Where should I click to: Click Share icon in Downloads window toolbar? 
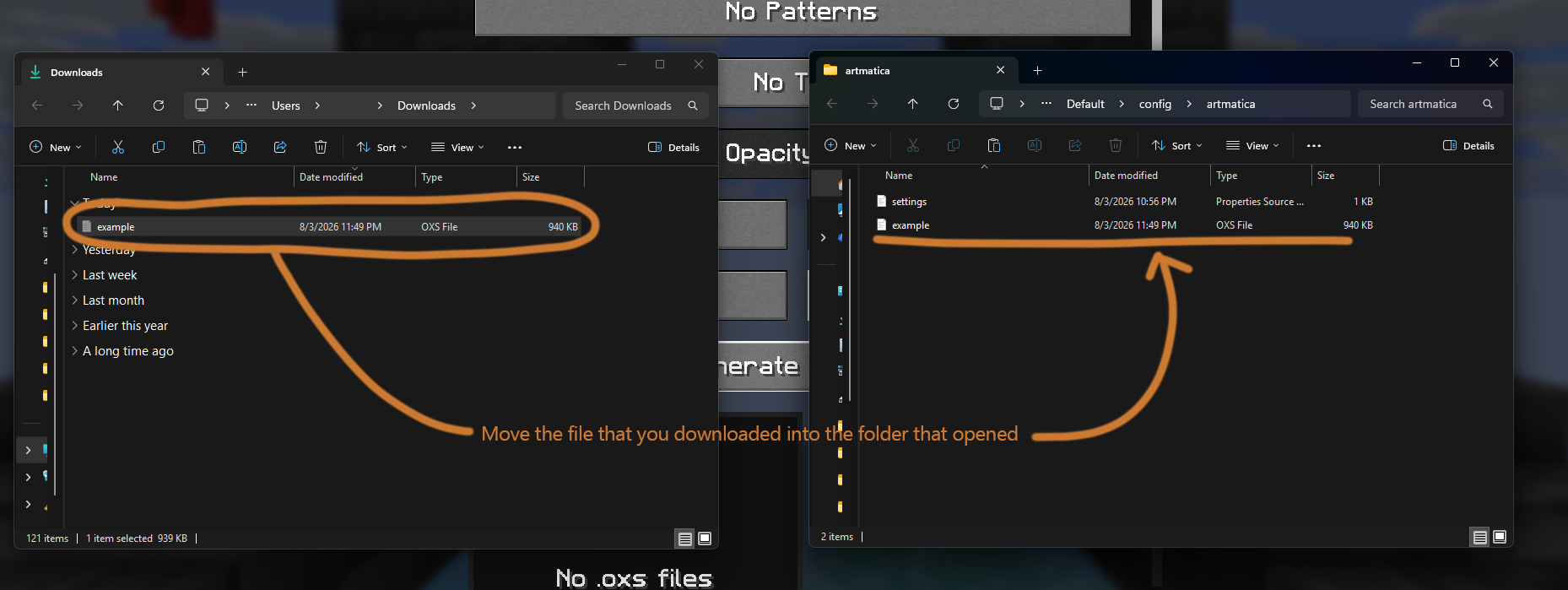pos(280,147)
